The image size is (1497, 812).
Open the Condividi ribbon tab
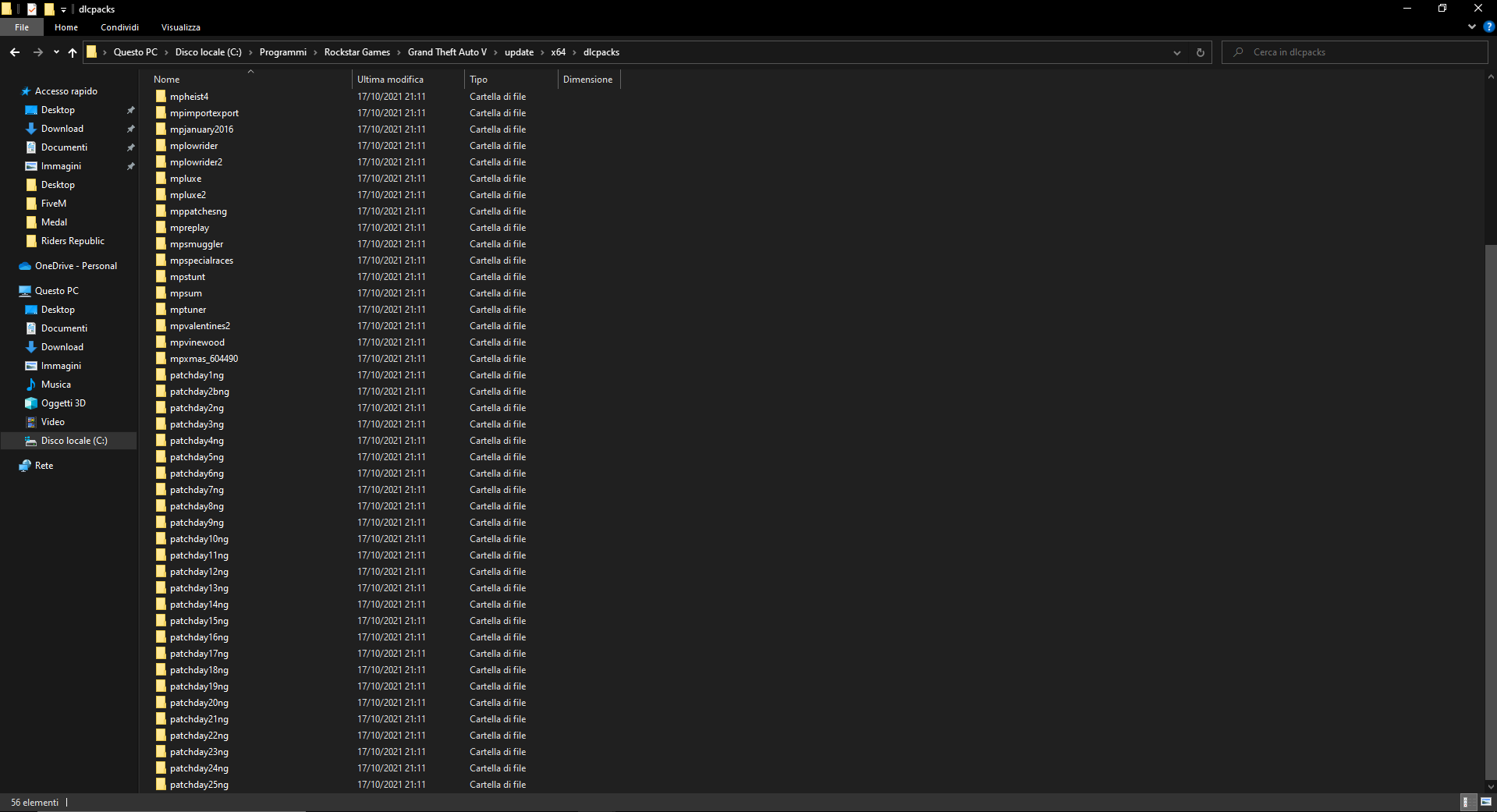tap(119, 27)
